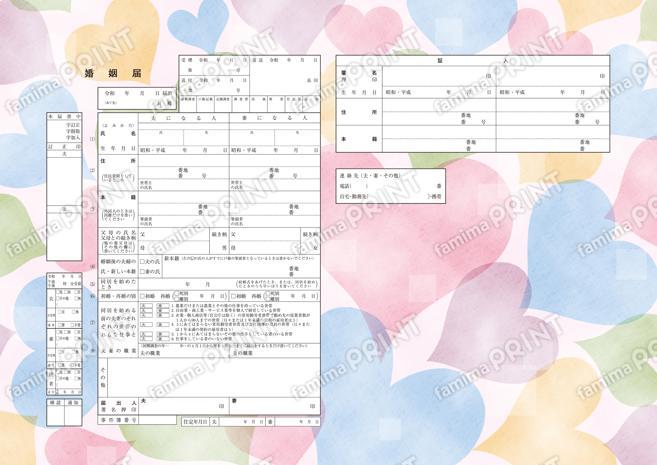Click first witness signature field
The image size is (657, 465).
pos(439,76)
